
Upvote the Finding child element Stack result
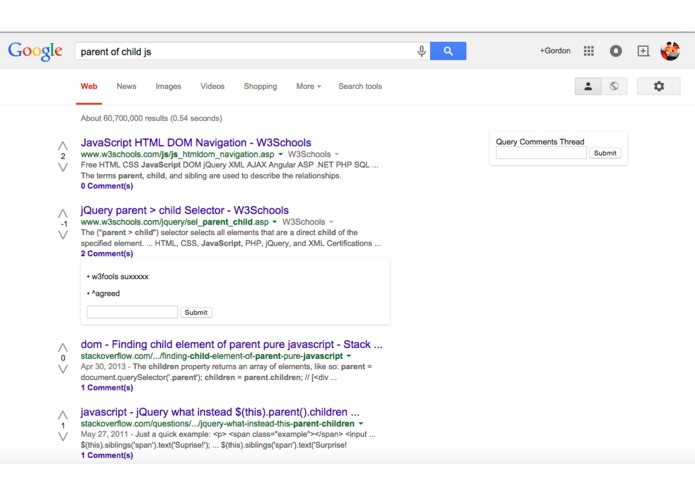point(63,347)
